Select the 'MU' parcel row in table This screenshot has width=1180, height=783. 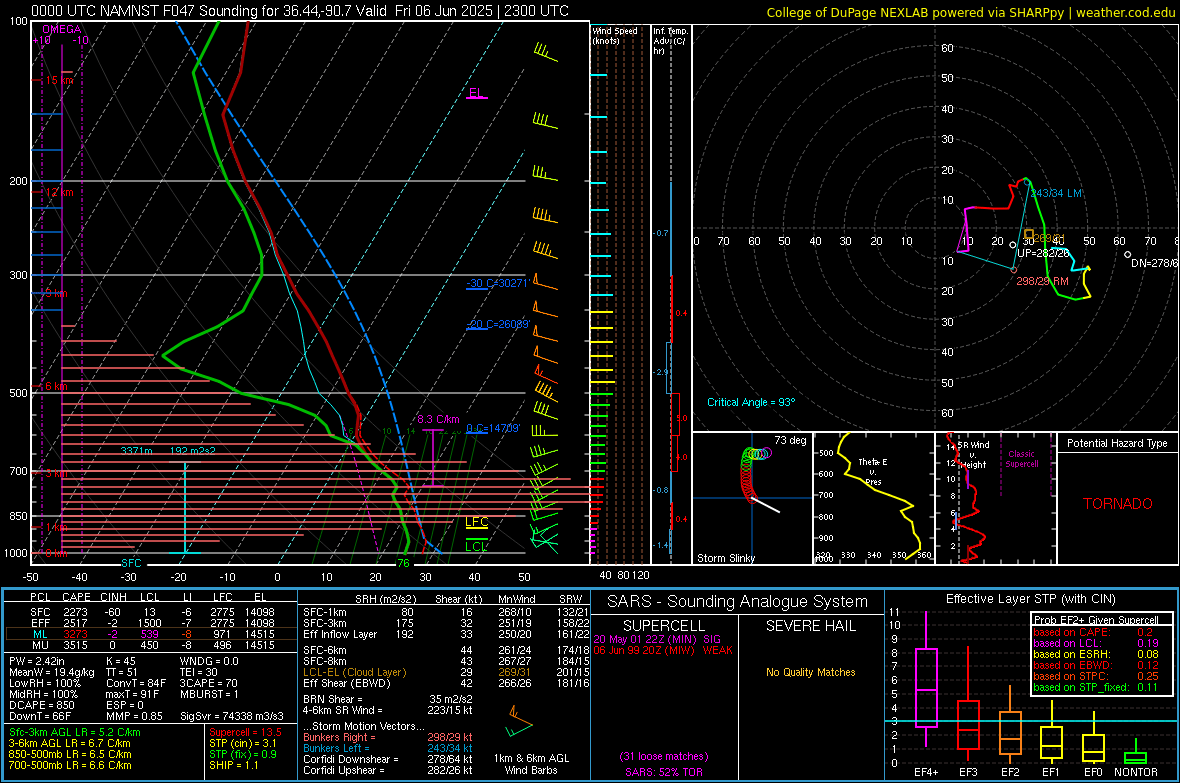[x=151, y=644]
